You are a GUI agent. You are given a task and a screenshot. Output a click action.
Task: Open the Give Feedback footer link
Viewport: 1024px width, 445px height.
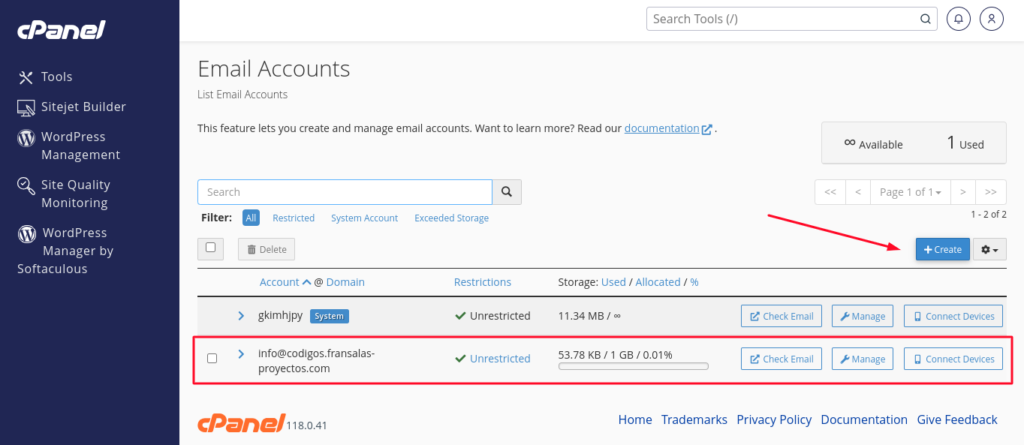[x=957, y=420]
